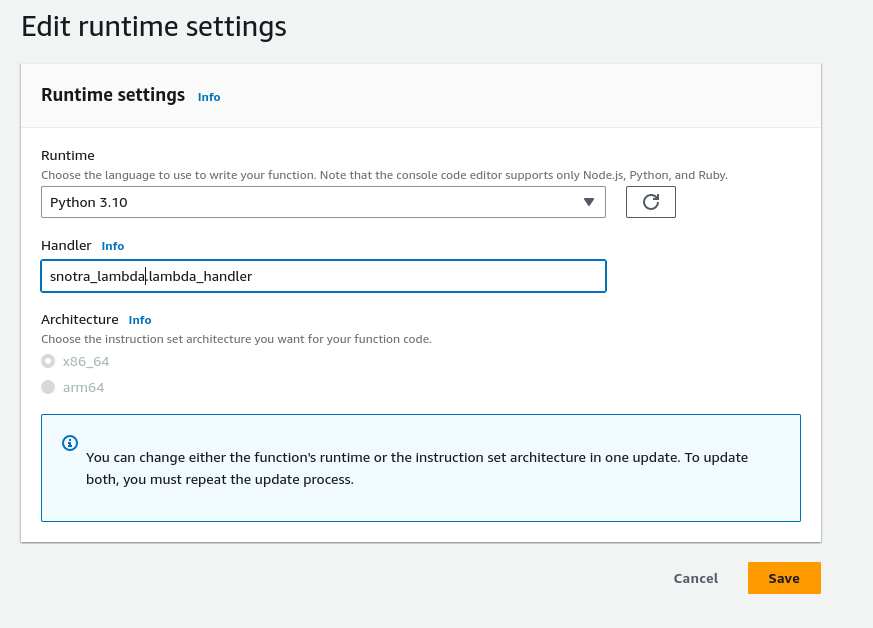Open Info link beside Runtime settings heading

(x=209, y=97)
